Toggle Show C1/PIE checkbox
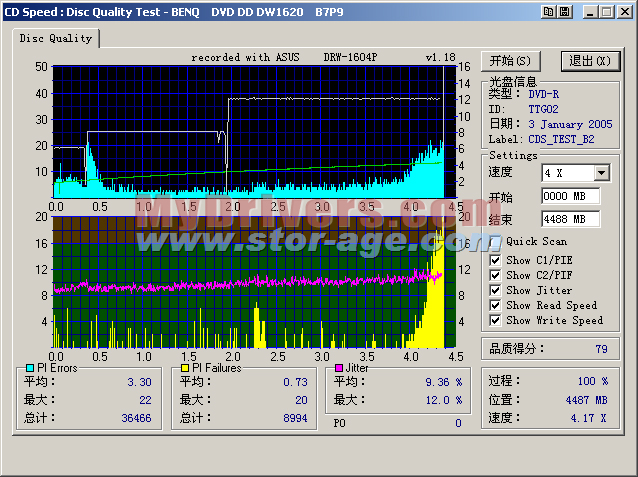638x477 pixels. (495, 260)
